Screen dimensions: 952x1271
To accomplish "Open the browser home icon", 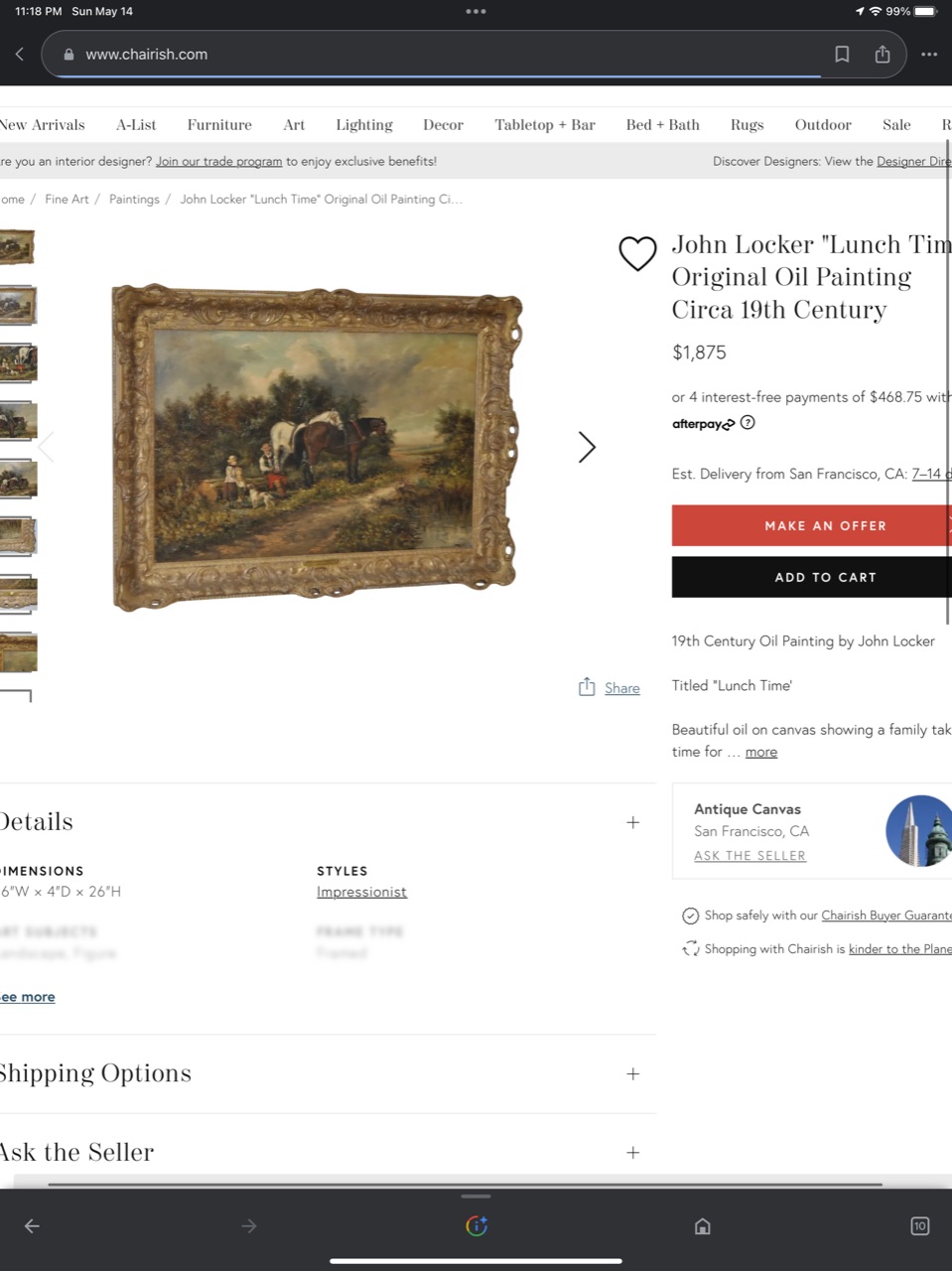I will [x=703, y=1226].
